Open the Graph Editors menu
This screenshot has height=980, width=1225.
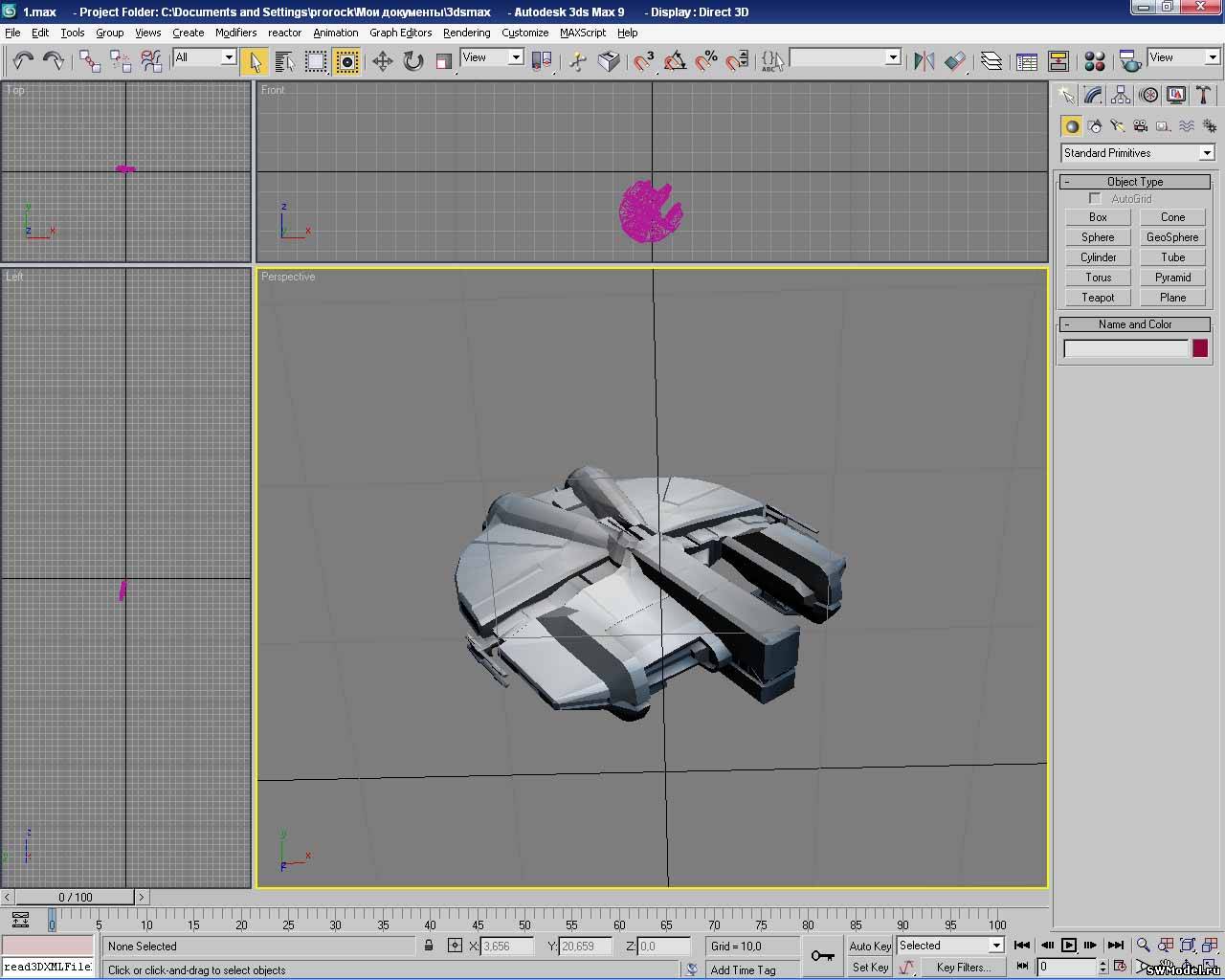click(x=400, y=33)
